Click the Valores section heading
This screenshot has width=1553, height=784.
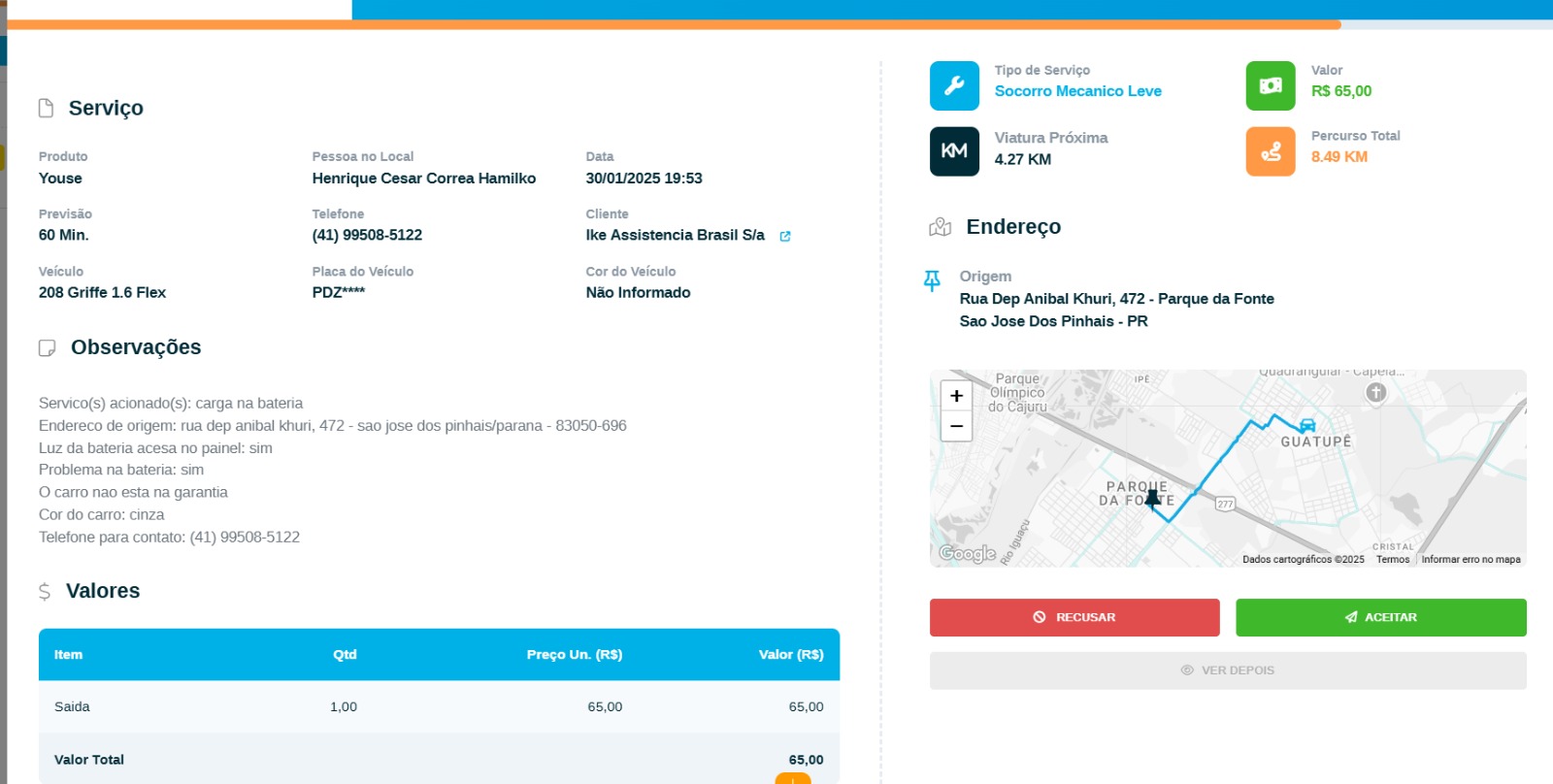coord(103,591)
